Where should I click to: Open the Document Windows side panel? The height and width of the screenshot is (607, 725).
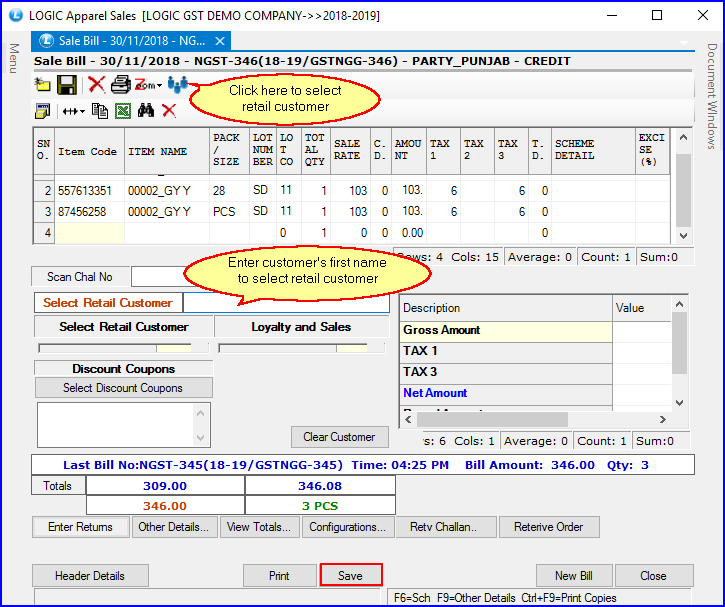pyautogui.click(x=712, y=96)
